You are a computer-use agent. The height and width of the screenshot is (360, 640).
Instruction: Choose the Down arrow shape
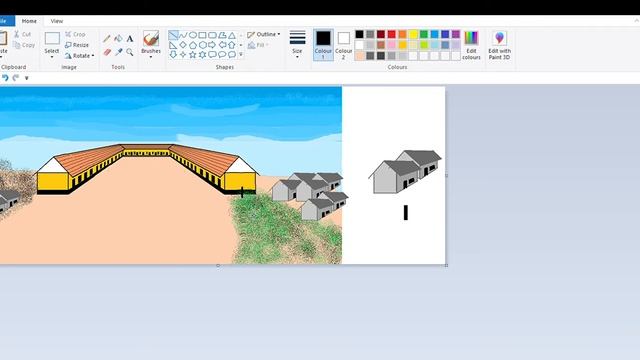(173, 54)
